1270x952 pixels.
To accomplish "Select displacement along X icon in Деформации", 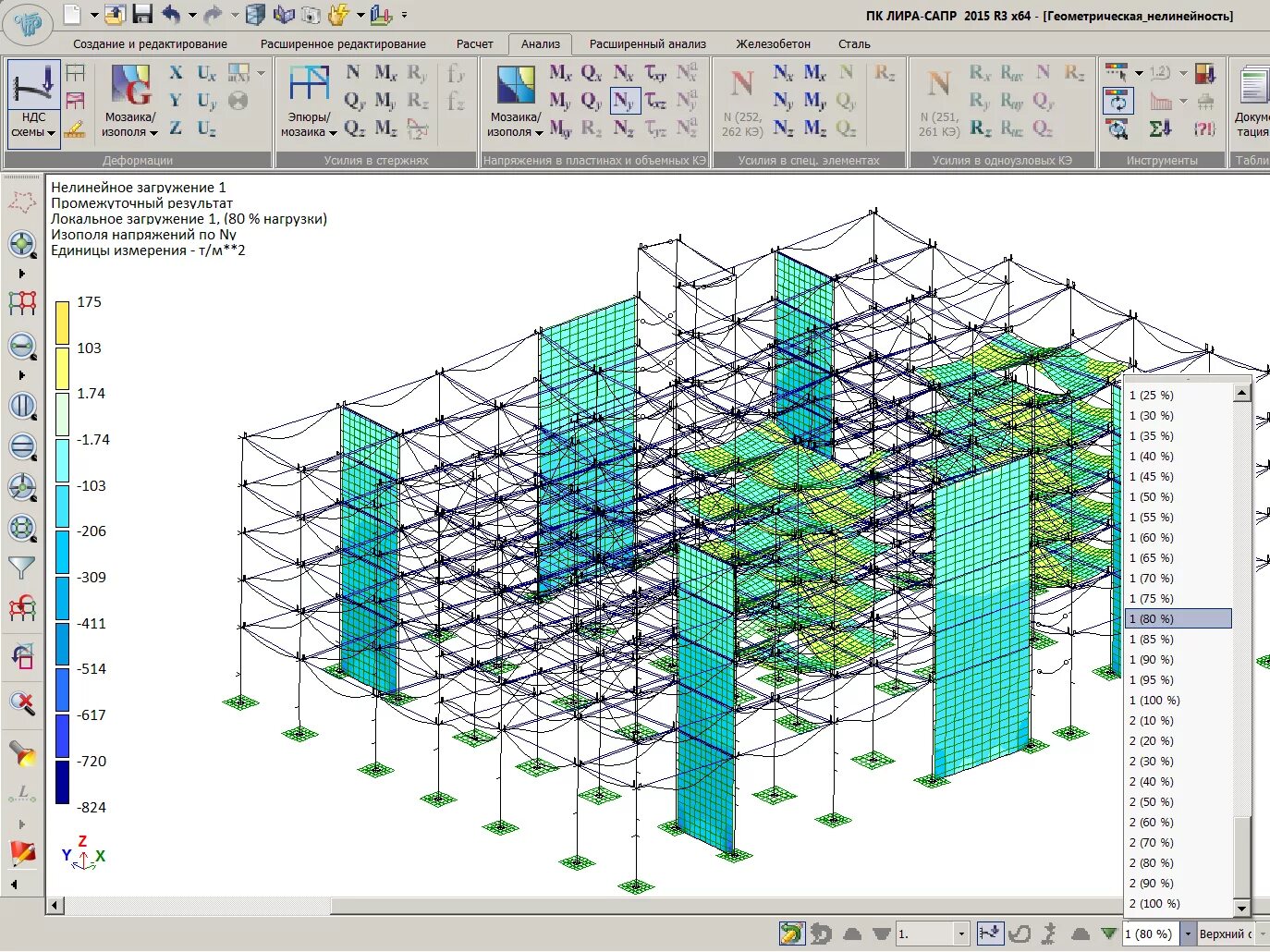I will [x=176, y=73].
